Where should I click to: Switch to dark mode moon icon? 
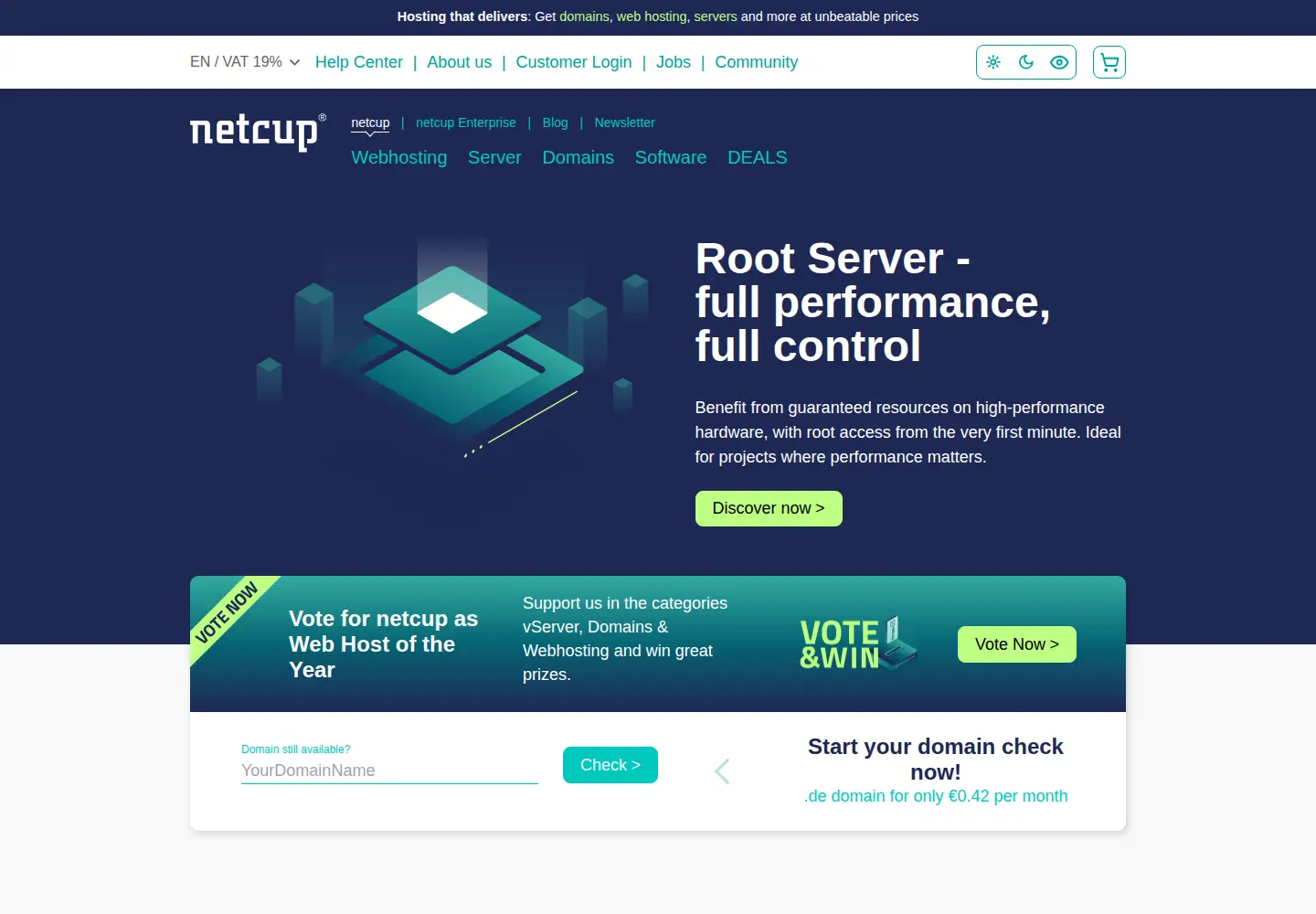(1026, 62)
